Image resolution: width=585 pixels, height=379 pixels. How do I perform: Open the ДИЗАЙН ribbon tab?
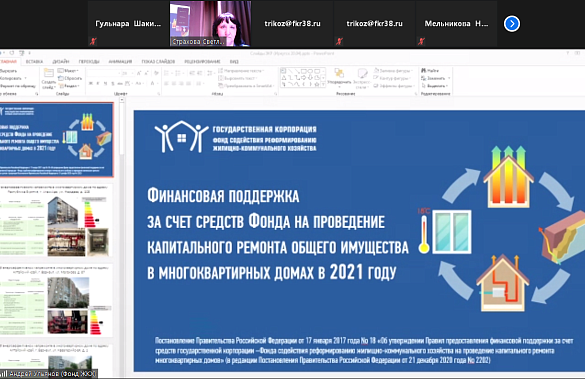pos(61,61)
